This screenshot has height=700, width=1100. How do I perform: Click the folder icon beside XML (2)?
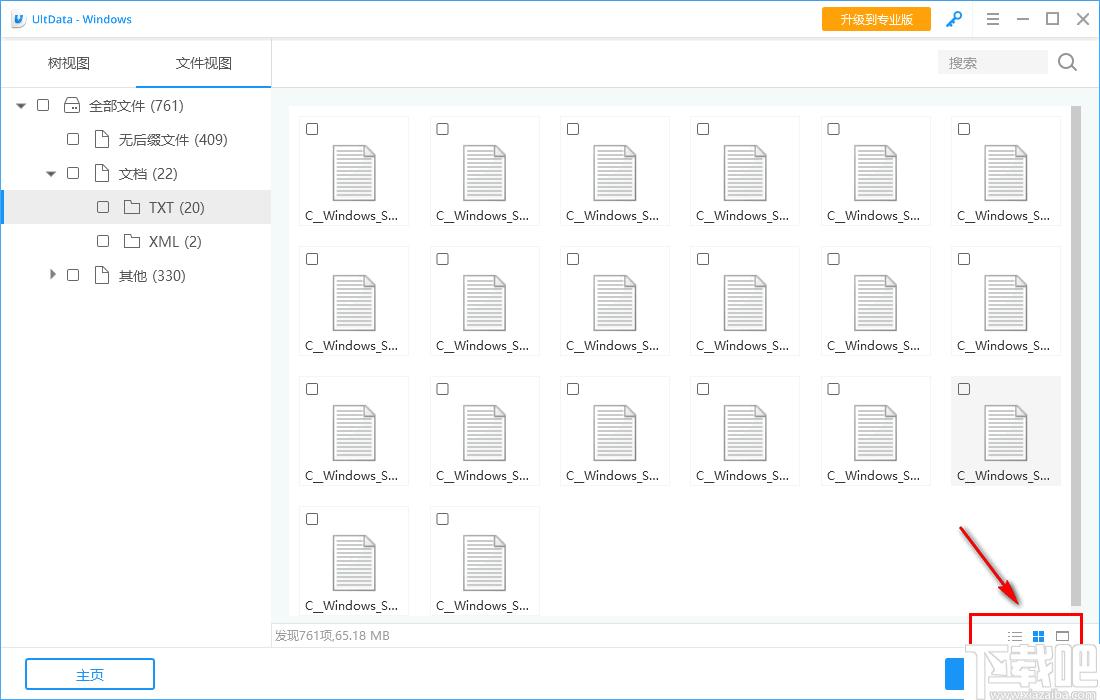(131, 241)
